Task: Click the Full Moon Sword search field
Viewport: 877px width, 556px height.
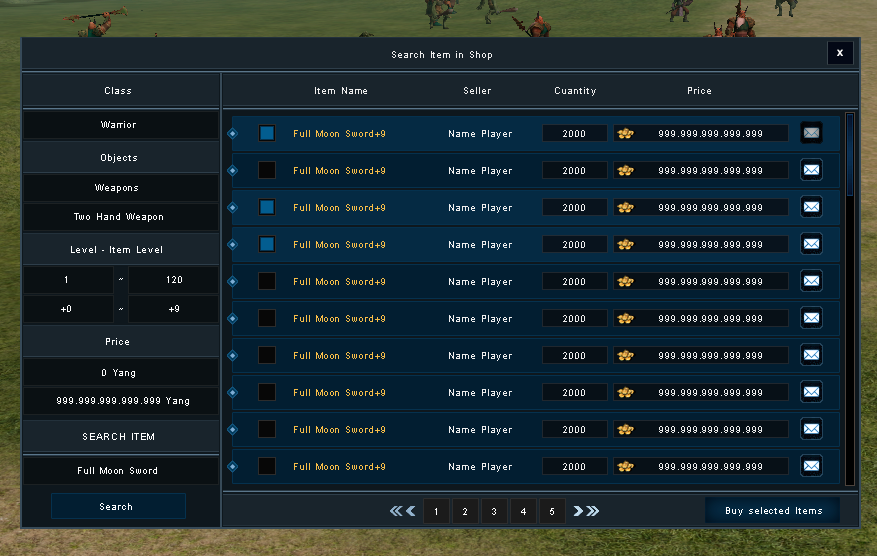Action: (x=121, y=471)
